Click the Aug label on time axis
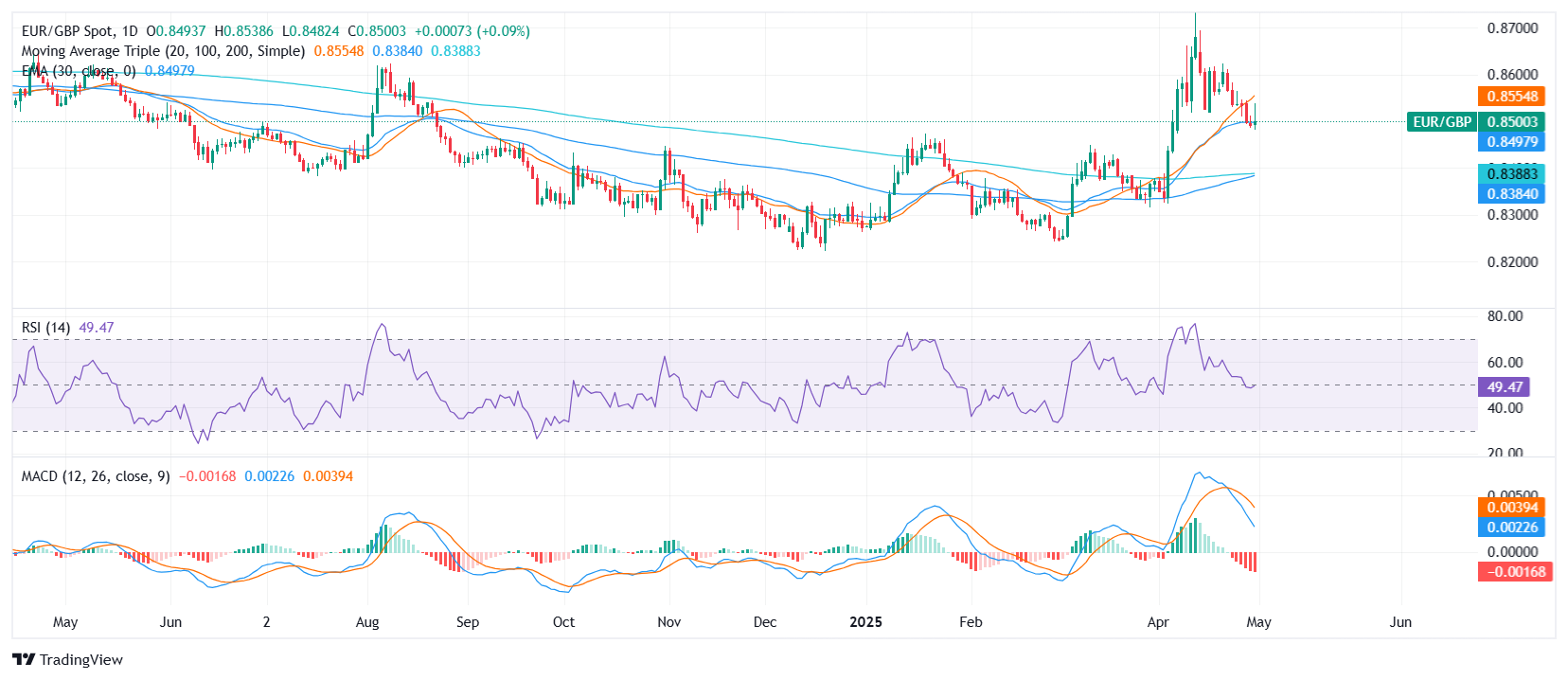The image size is (1568, 680). coord(367,622)
